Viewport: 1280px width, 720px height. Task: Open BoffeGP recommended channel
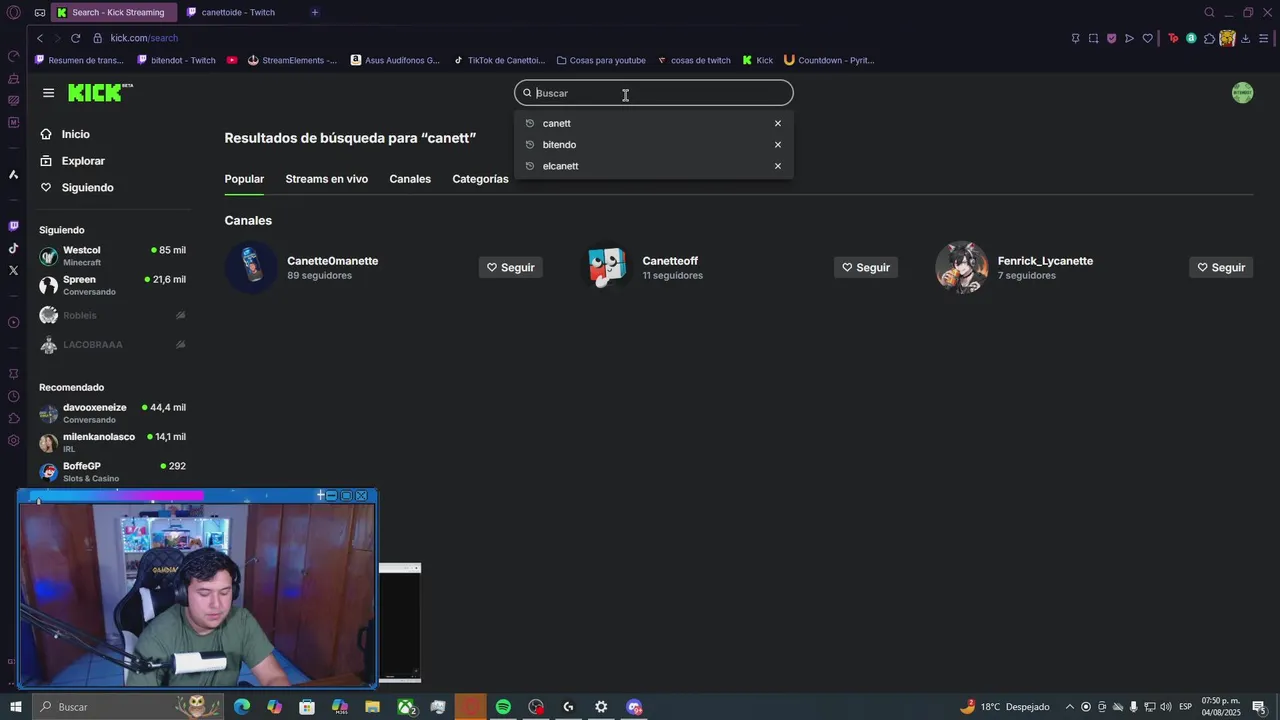[x=112, y=472]
